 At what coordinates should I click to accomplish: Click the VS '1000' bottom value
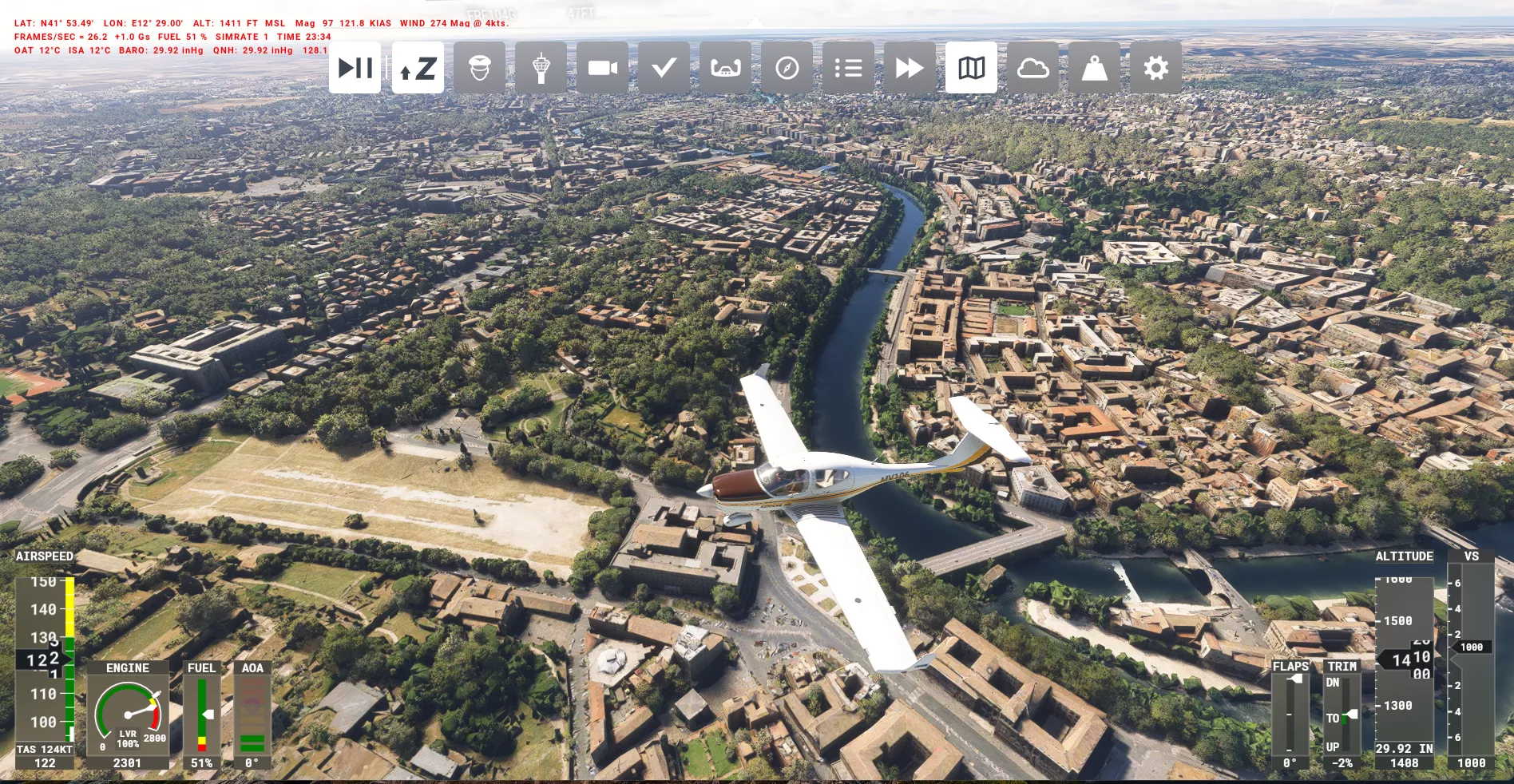coord(1471,763)
